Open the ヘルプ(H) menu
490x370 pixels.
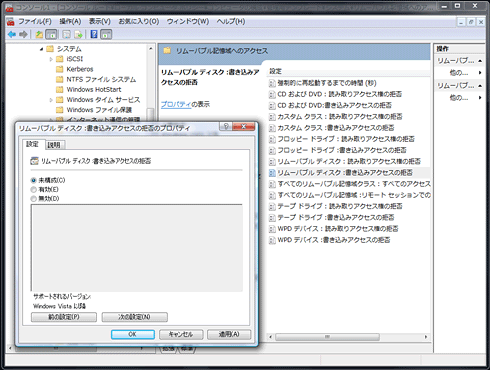coord(231,22)
